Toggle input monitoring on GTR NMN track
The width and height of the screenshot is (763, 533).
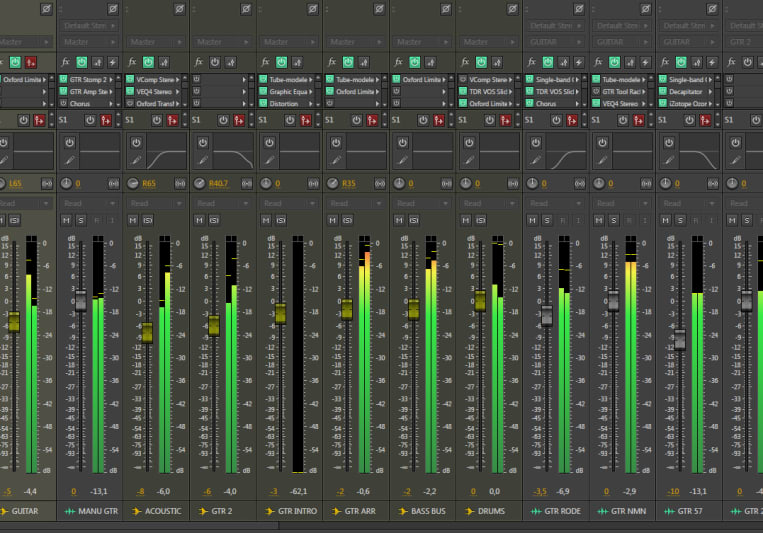[x=644, y=221]
